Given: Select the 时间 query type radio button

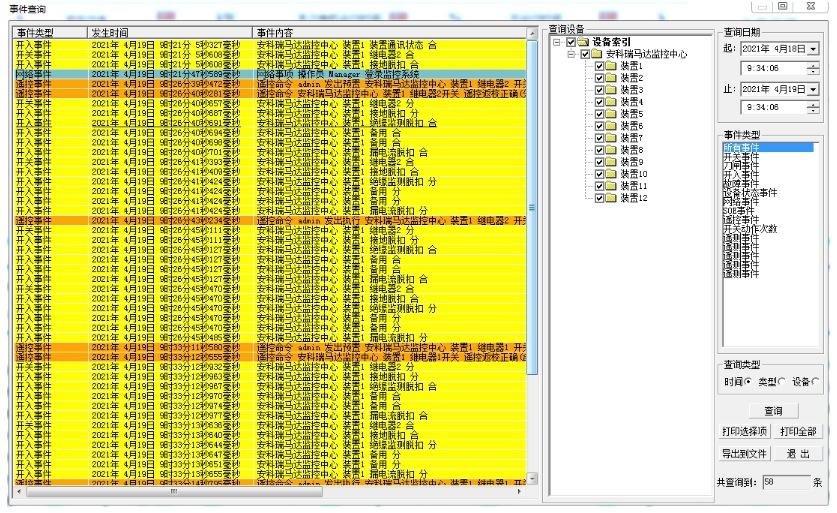Looking at the screenshot, I should [748, 382].
